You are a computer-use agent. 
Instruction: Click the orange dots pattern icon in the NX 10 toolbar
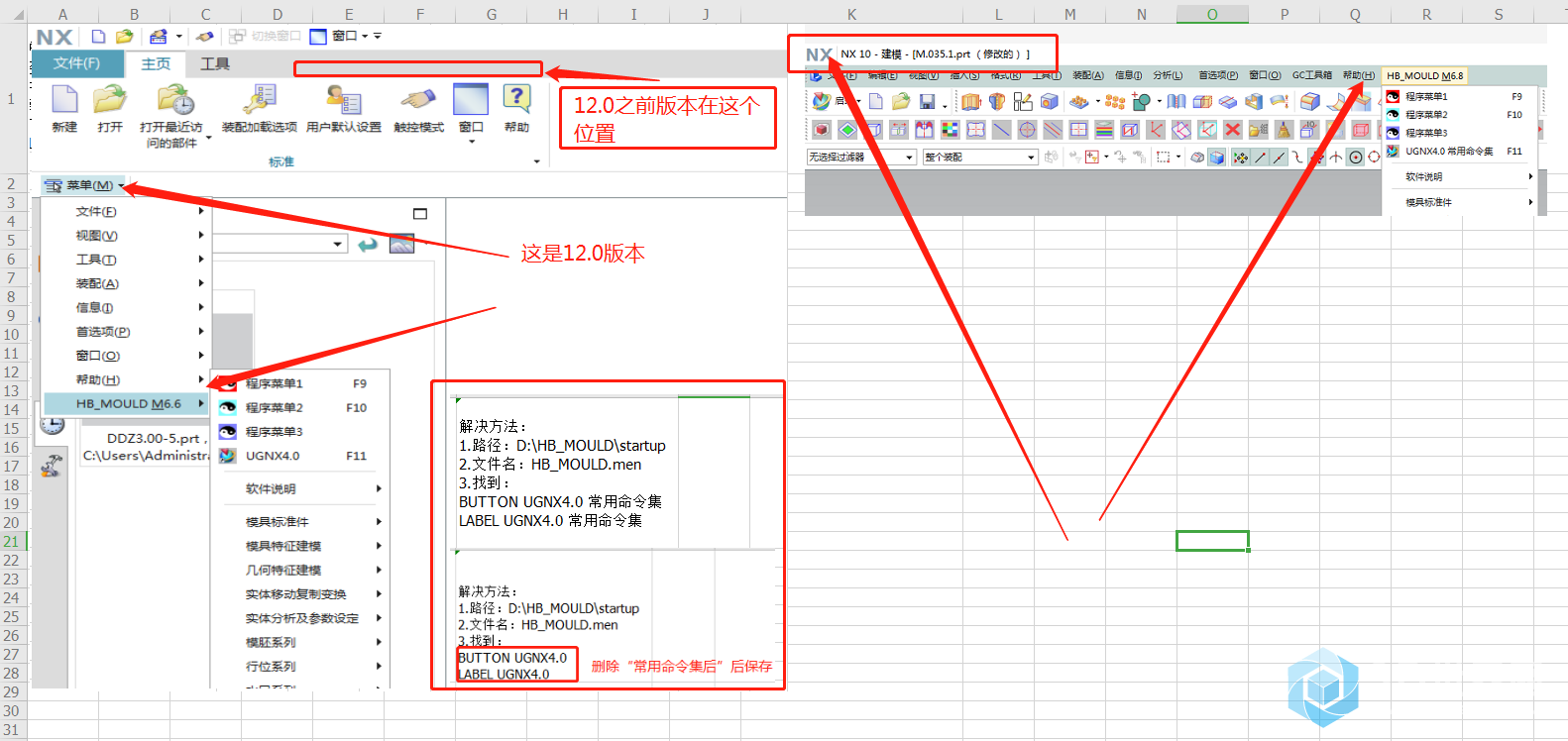click(1115, 101)
